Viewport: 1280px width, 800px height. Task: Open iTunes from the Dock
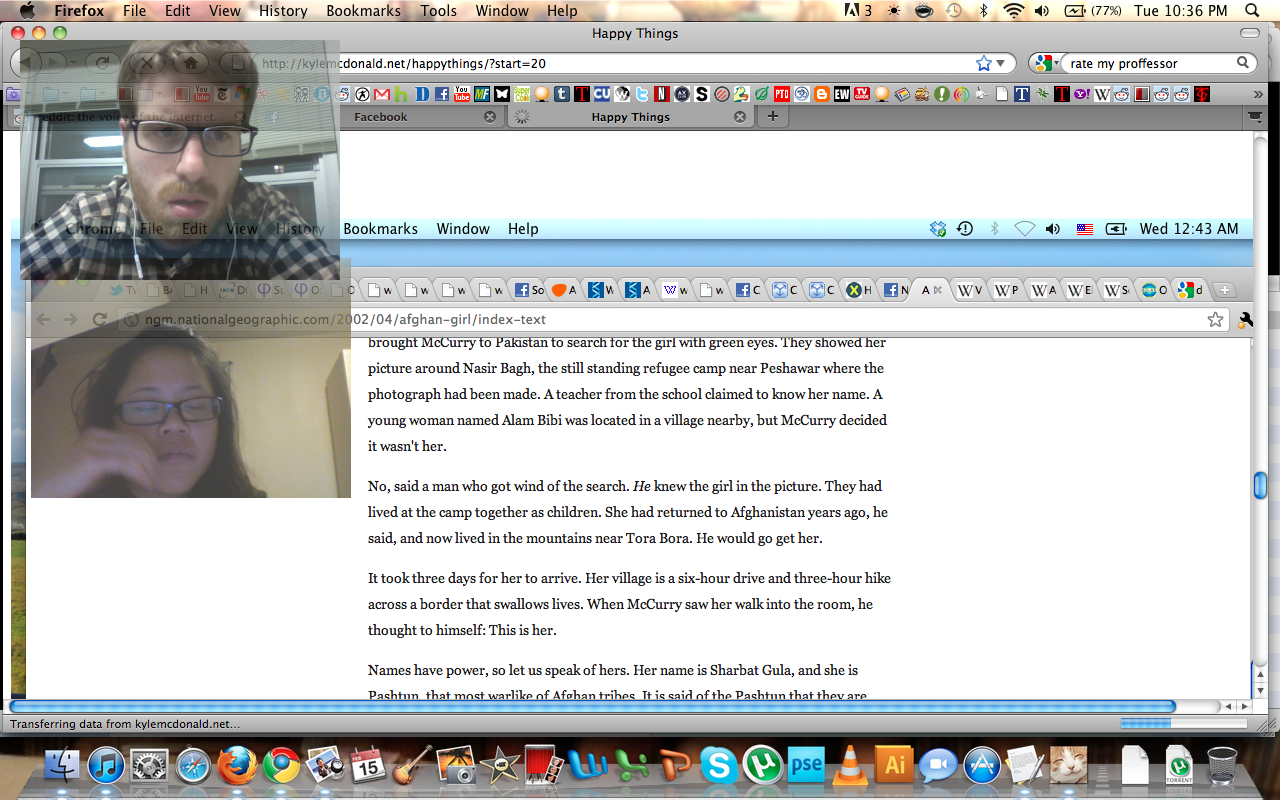(x=106, y=766)
